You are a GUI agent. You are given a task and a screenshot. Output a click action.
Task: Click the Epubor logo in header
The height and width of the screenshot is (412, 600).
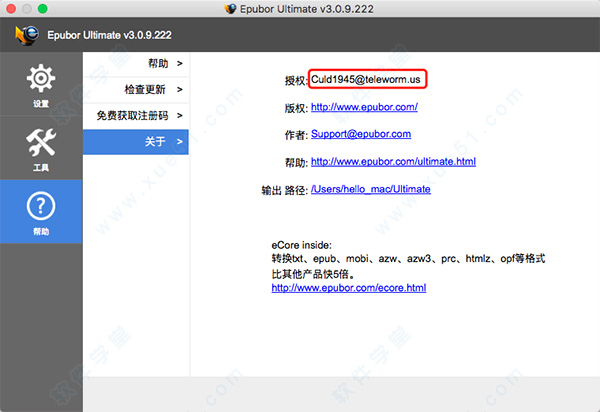(26, 35)
